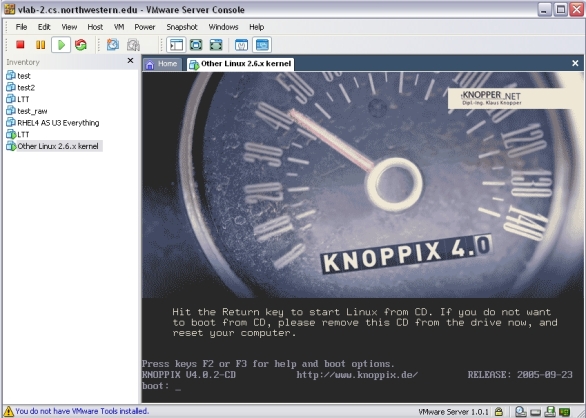Switch to the Home tab
Viewport: 586px width, 418px height.
(x=162, y=64)
